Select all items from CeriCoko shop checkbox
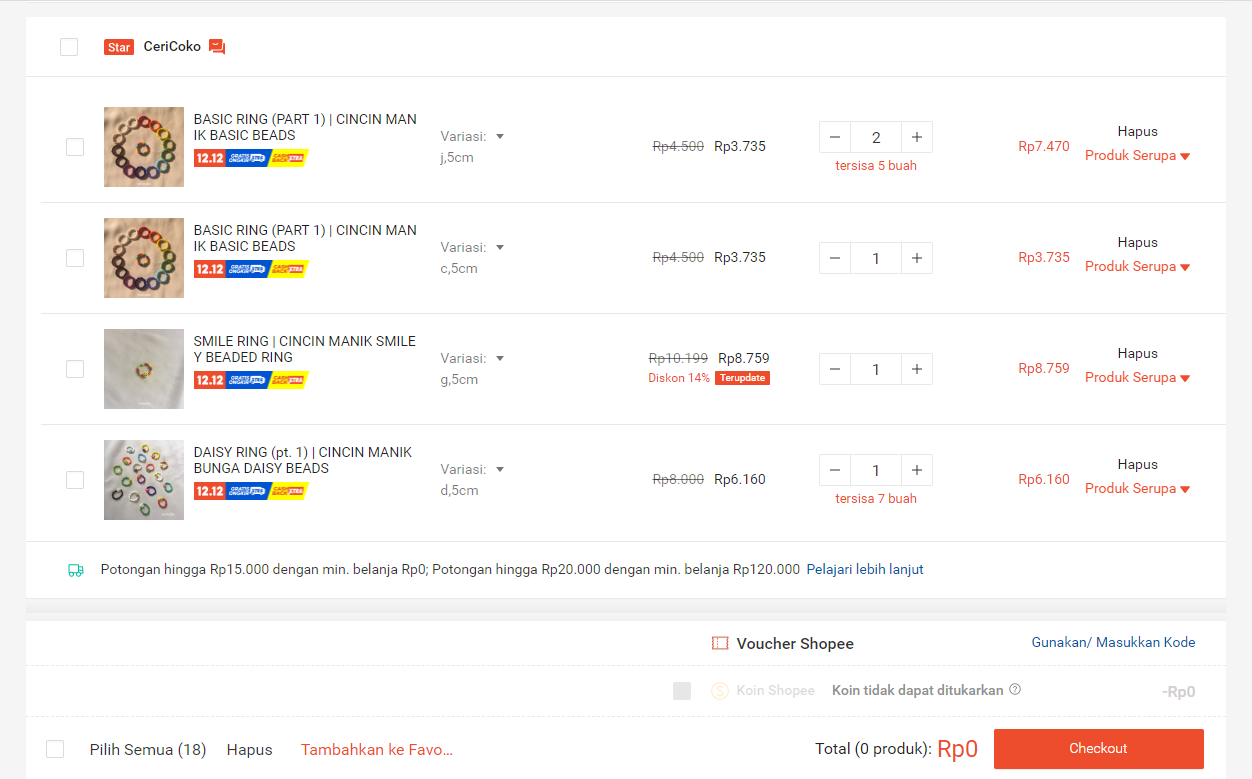 point(69,47)
